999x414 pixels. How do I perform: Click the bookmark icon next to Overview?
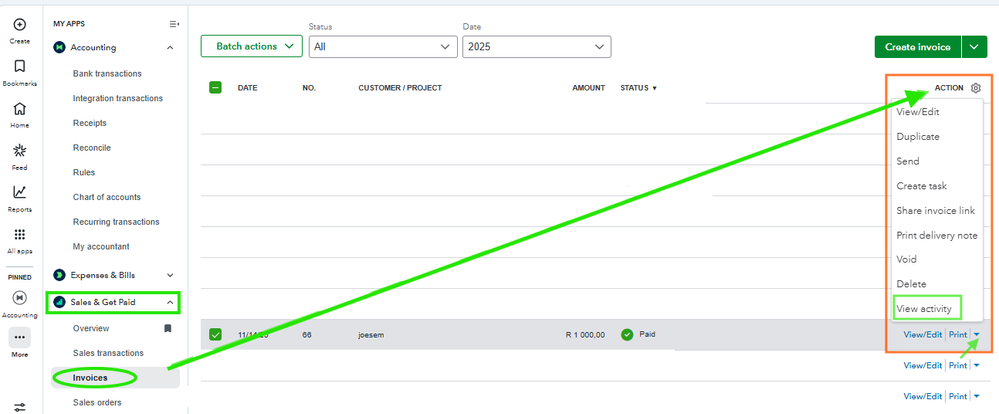[168, 329]
